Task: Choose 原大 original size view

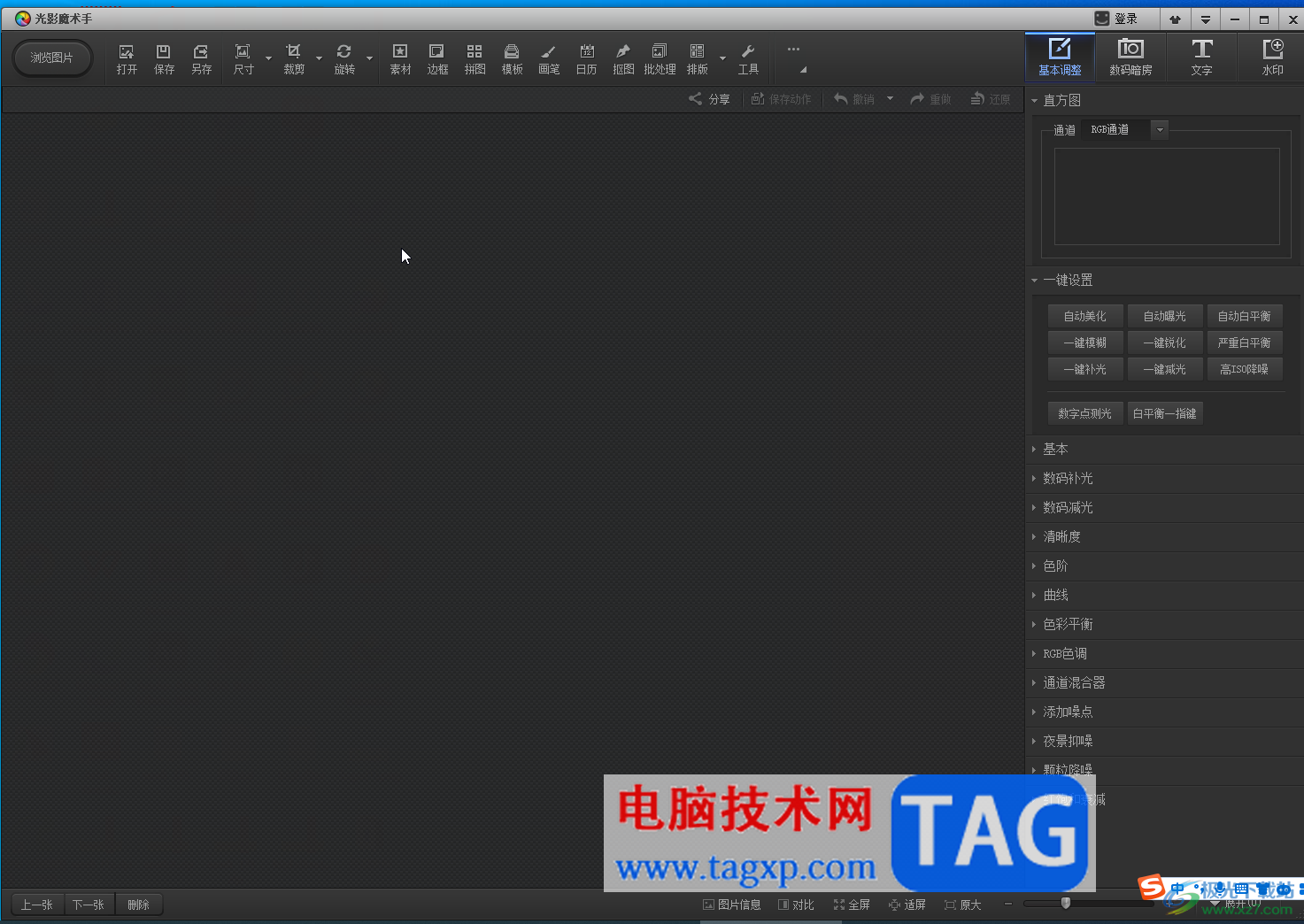Action: pyautogui.click(x=963, y=905)
